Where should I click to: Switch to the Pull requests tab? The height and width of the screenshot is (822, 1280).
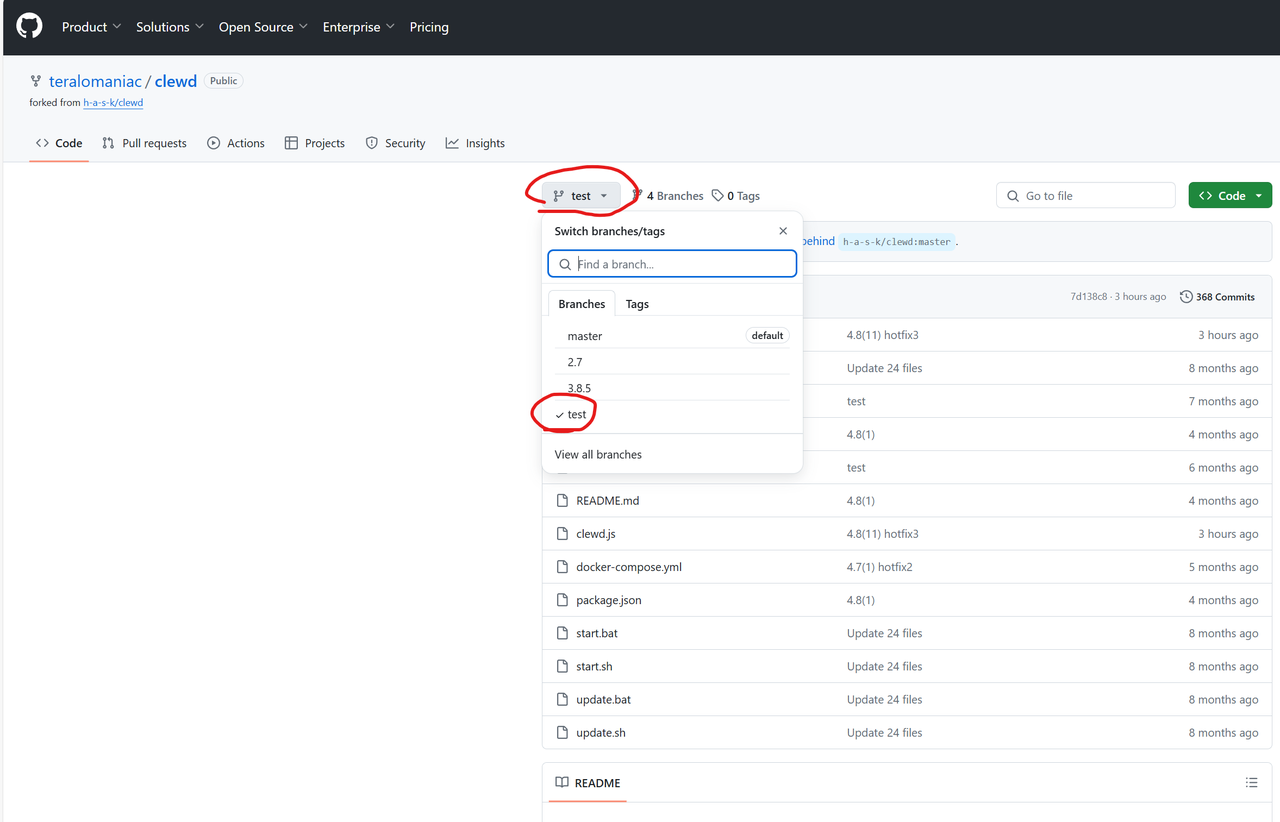tap(144, 143)
